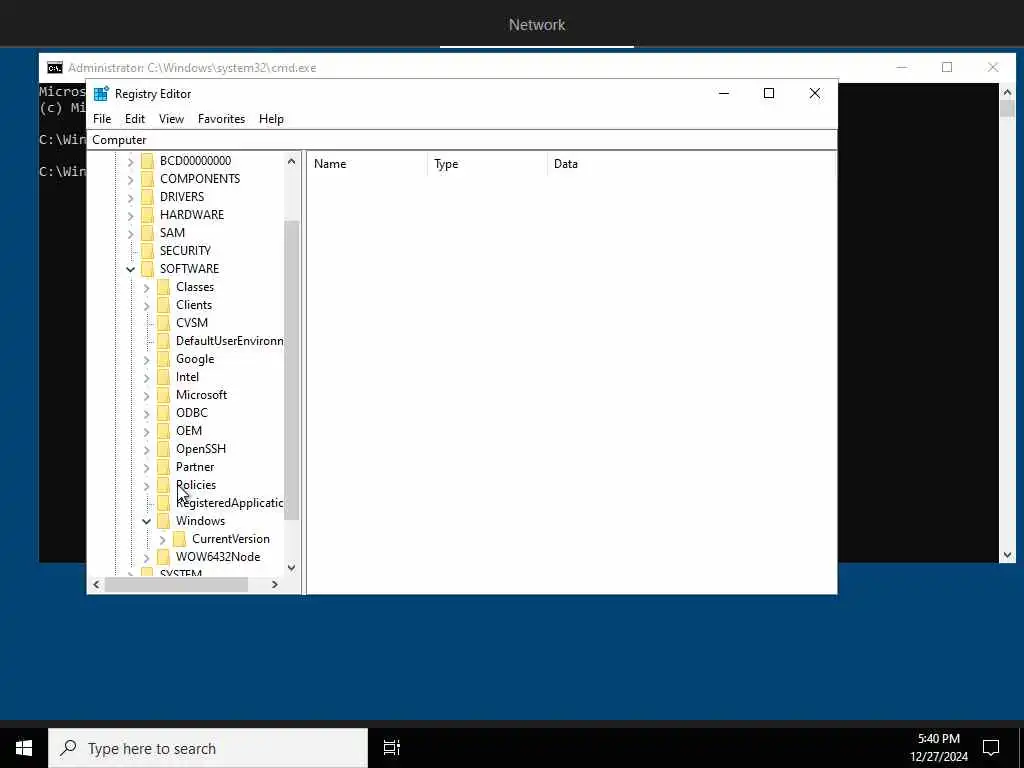Viewport: 1024px width, 768px height.
Task: Click the tree vertical scrollbar thumb
Action: [291, 370]
